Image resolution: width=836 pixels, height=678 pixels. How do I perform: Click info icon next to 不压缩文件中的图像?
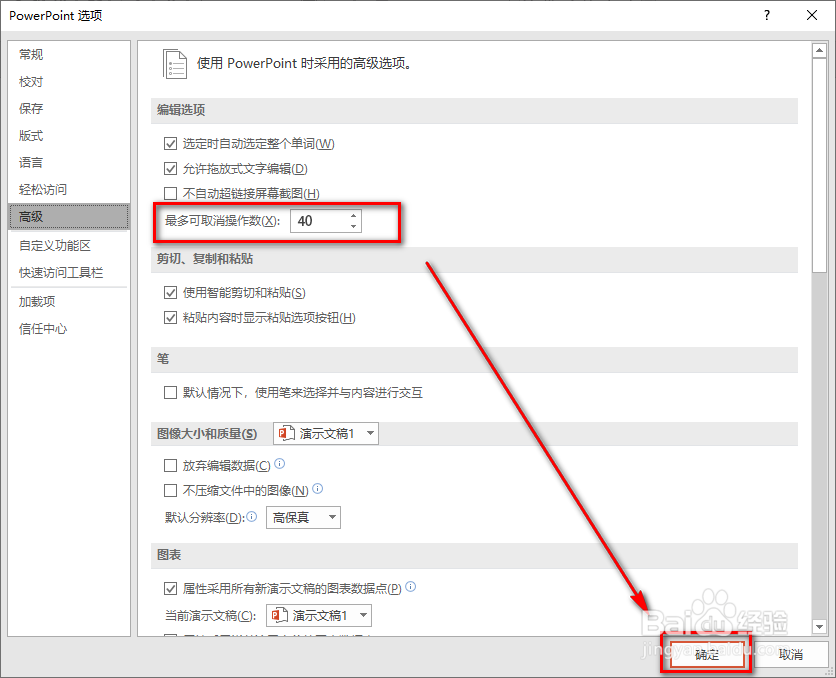pyautogui.click(x=317, y=488)
